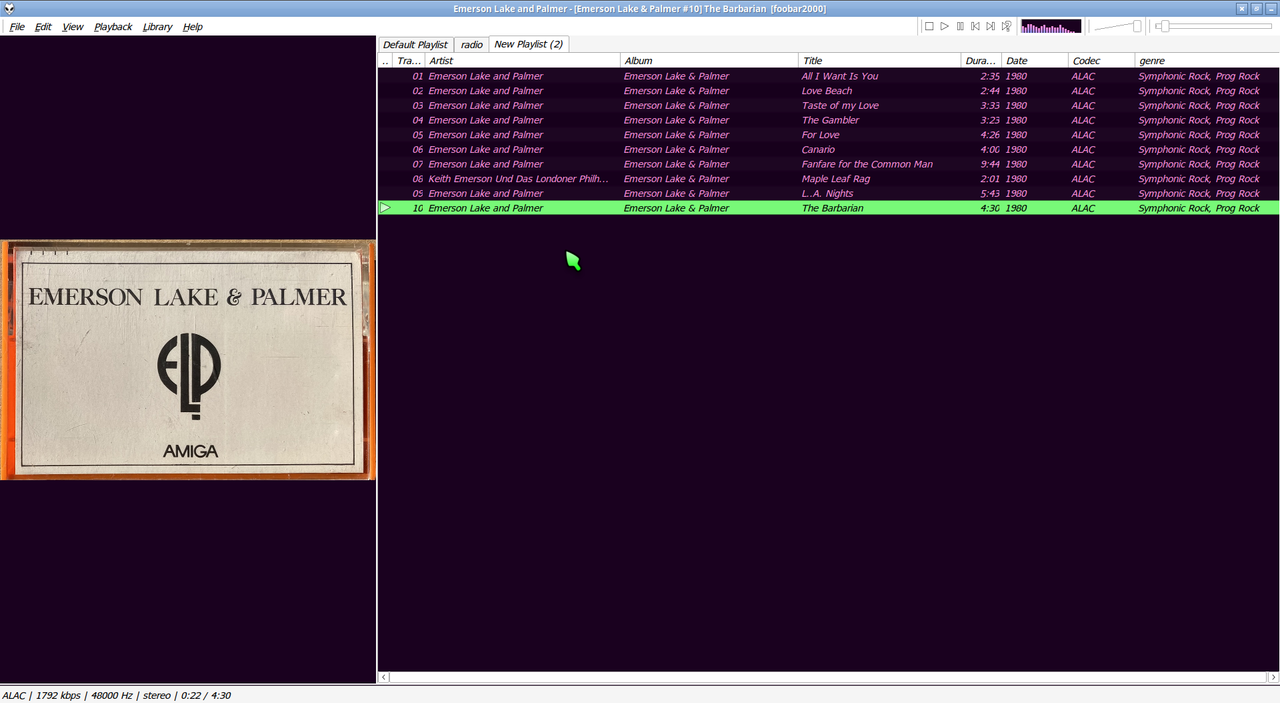Click the now-playing arrow indicator icon
This screenshot has width=1280, height=703.
[x=385, y=208]
